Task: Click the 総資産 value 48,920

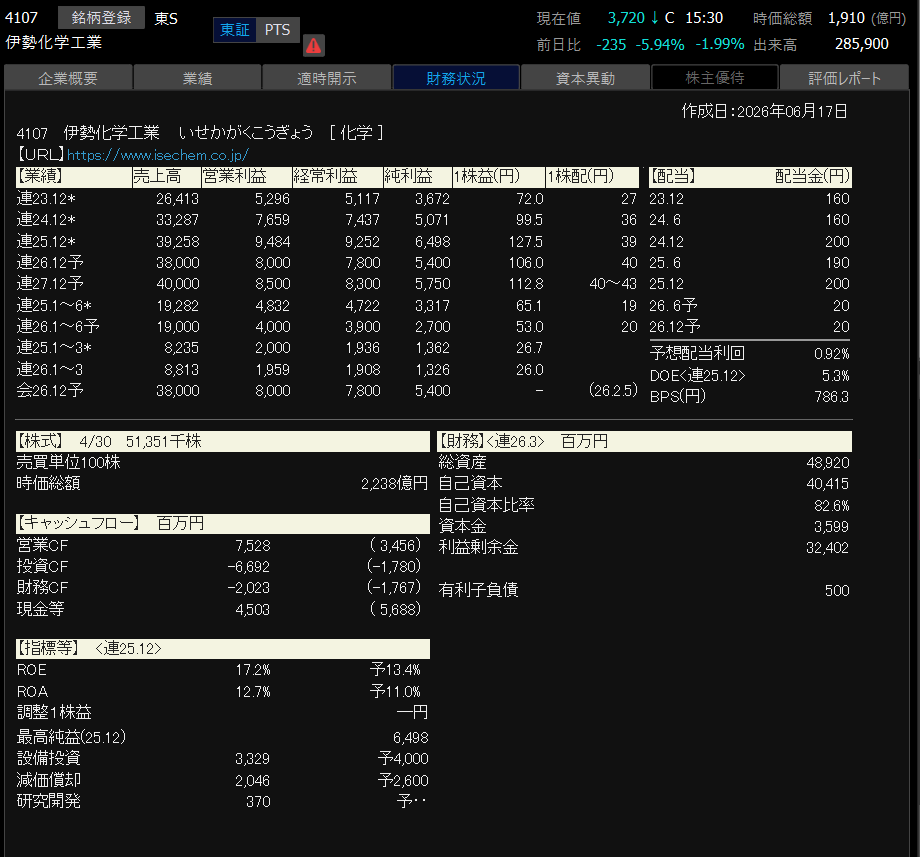Action: point(828,463)
